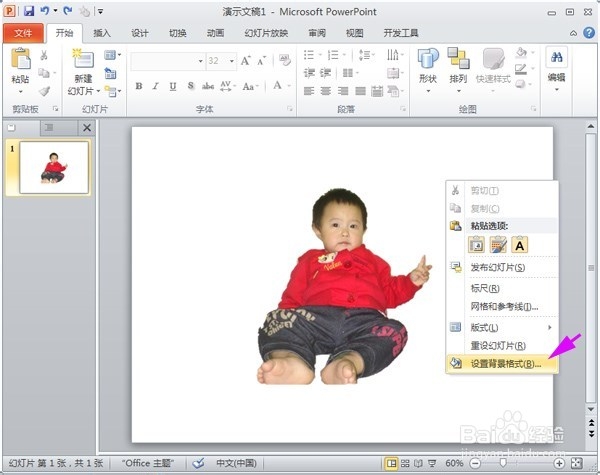Open the Font Color dropdown arrow
Image resolution: width=600 pixels, height=475 pixels.
(x=290, y=86)
